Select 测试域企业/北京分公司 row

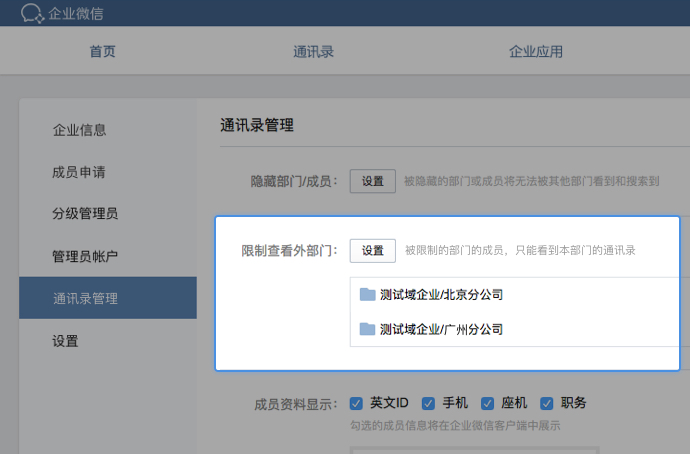coord(515,294)
